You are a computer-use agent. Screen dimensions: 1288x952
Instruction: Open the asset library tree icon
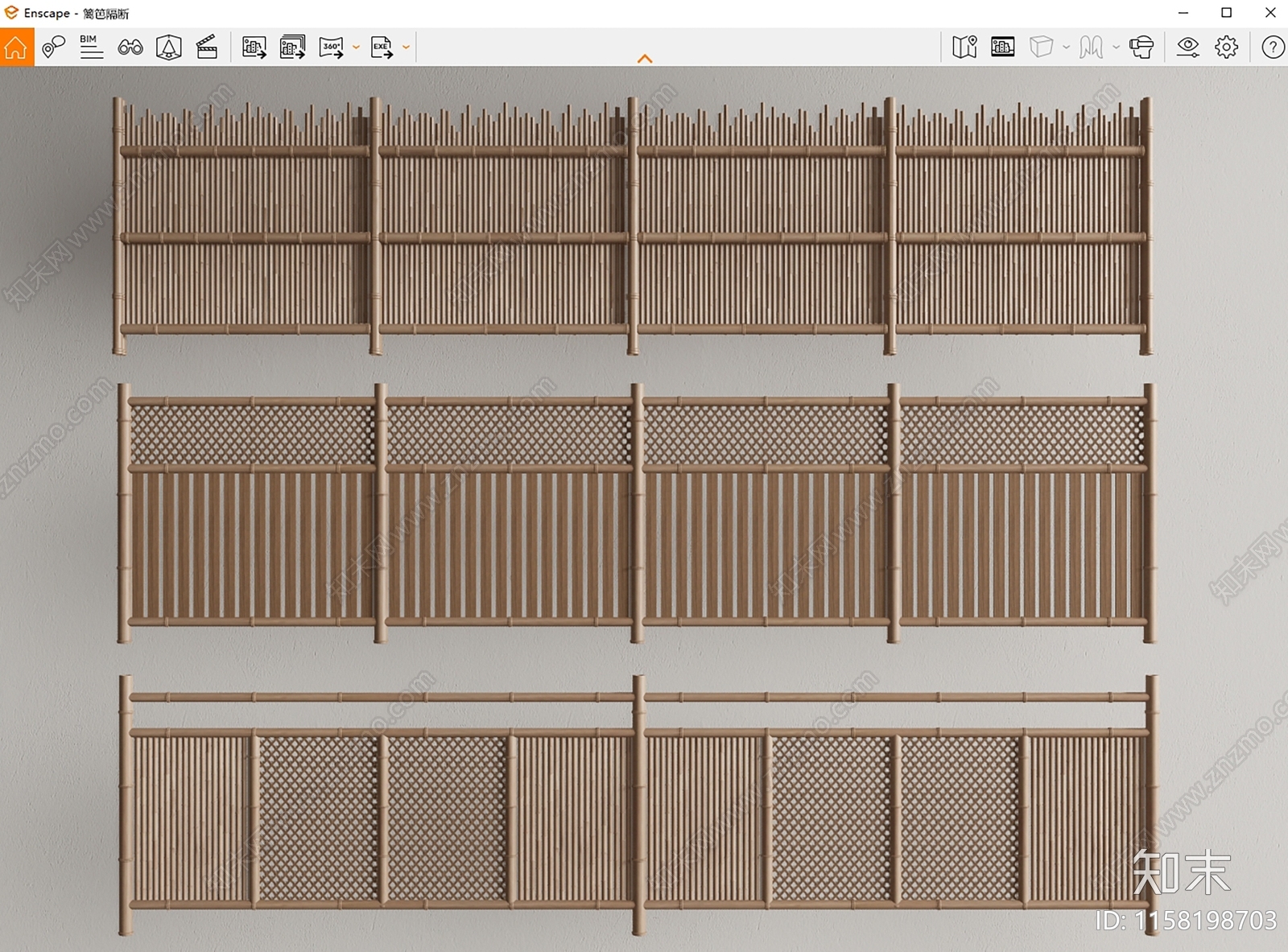(x=168, y=47)
